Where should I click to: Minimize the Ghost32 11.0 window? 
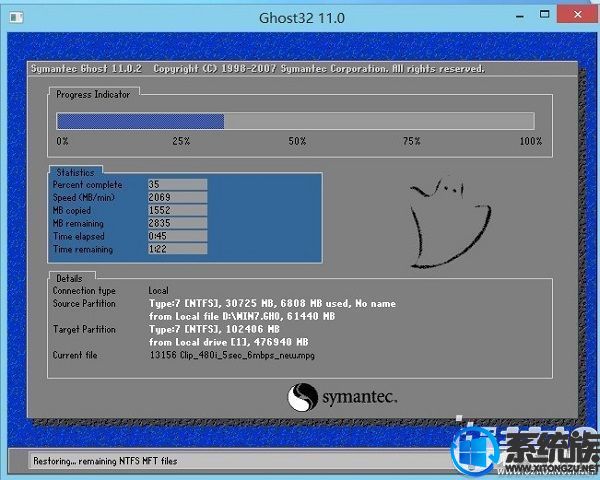click(520, 16)
